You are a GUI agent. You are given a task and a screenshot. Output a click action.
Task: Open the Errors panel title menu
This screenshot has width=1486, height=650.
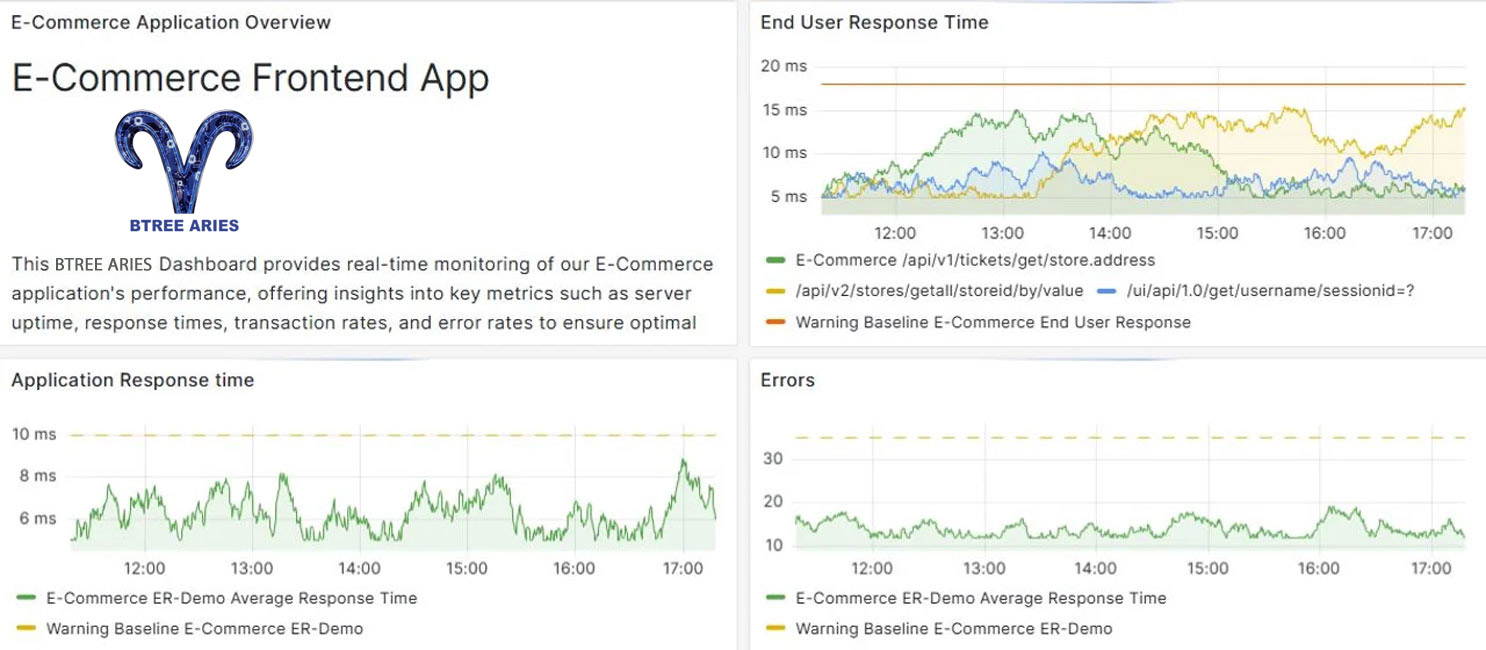(x=787, y=380)
